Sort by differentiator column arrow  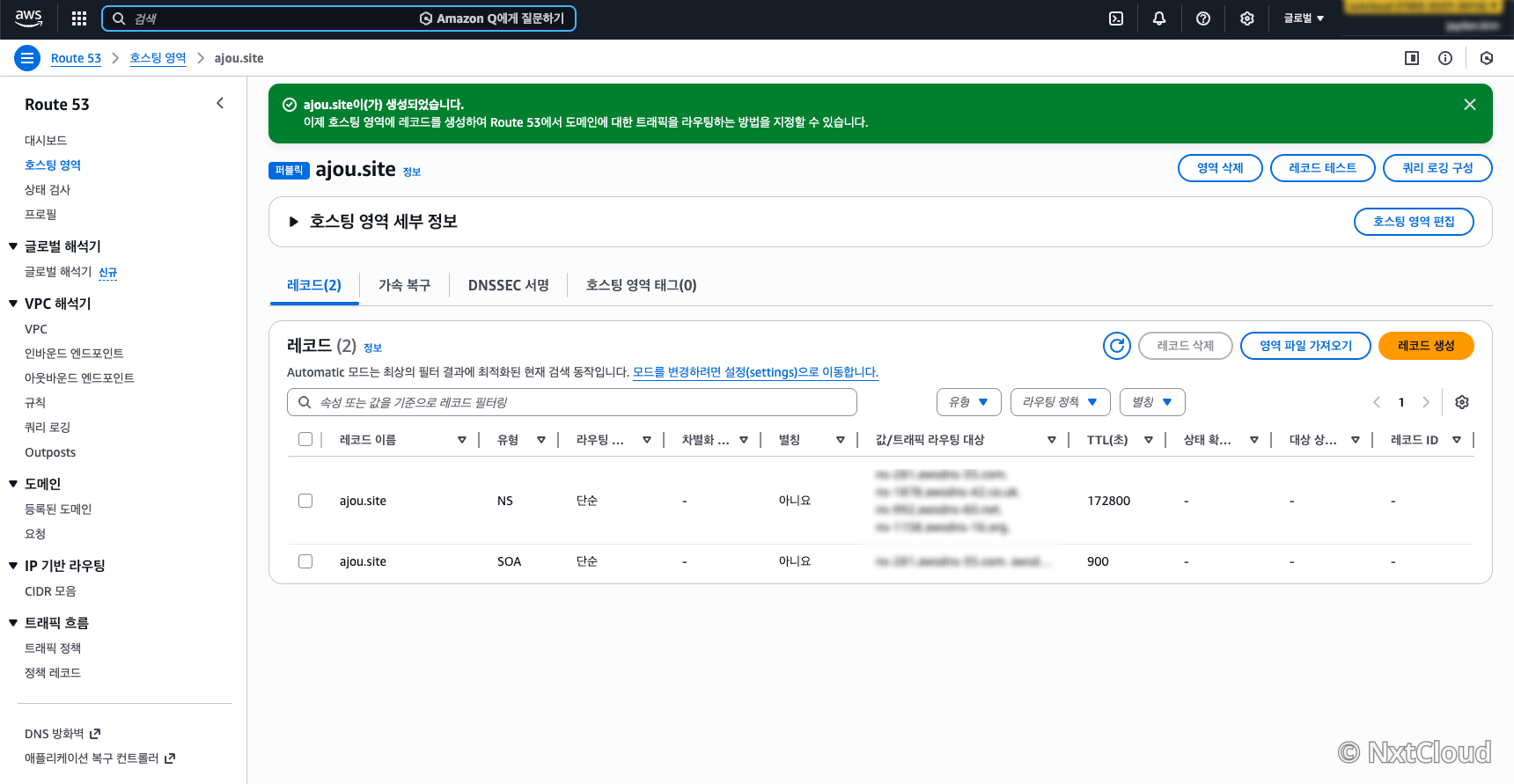(x=744, y=440)
